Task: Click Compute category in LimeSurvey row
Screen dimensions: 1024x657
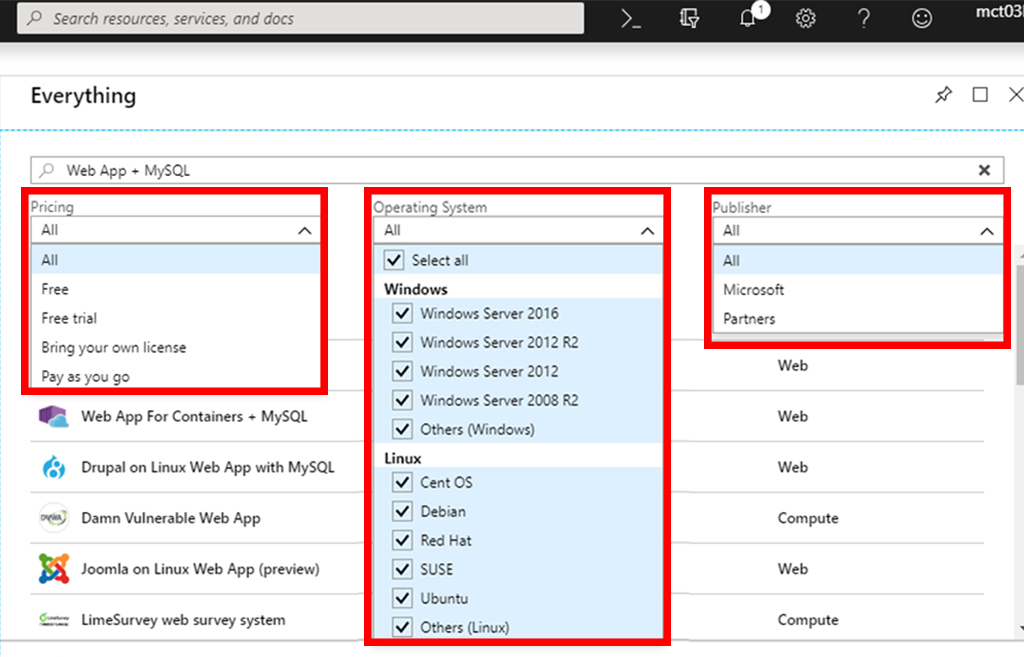Action: pyautogui.click(x=808, y=620)
